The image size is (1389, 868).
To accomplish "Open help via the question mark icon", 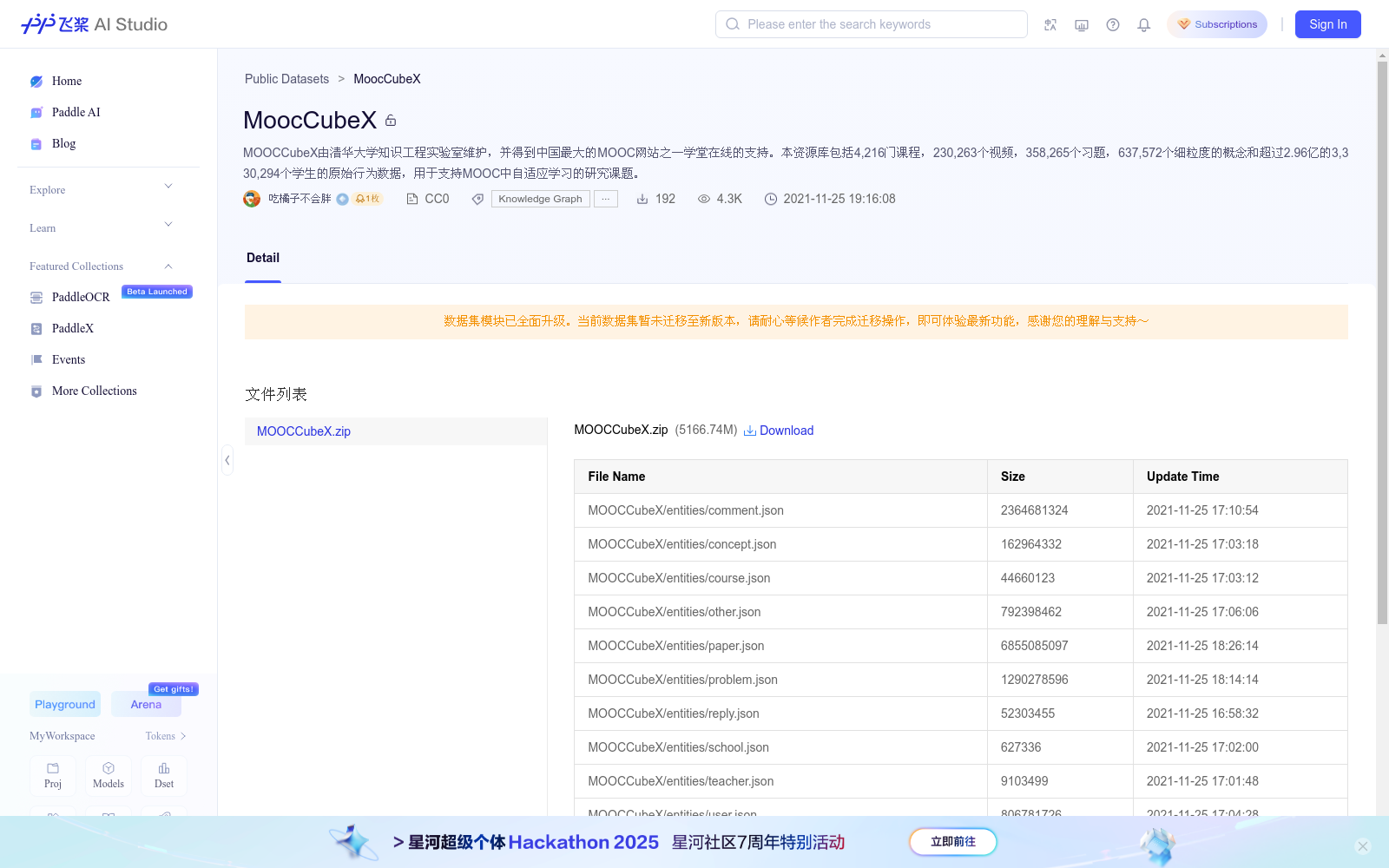I will (1112, 24).
